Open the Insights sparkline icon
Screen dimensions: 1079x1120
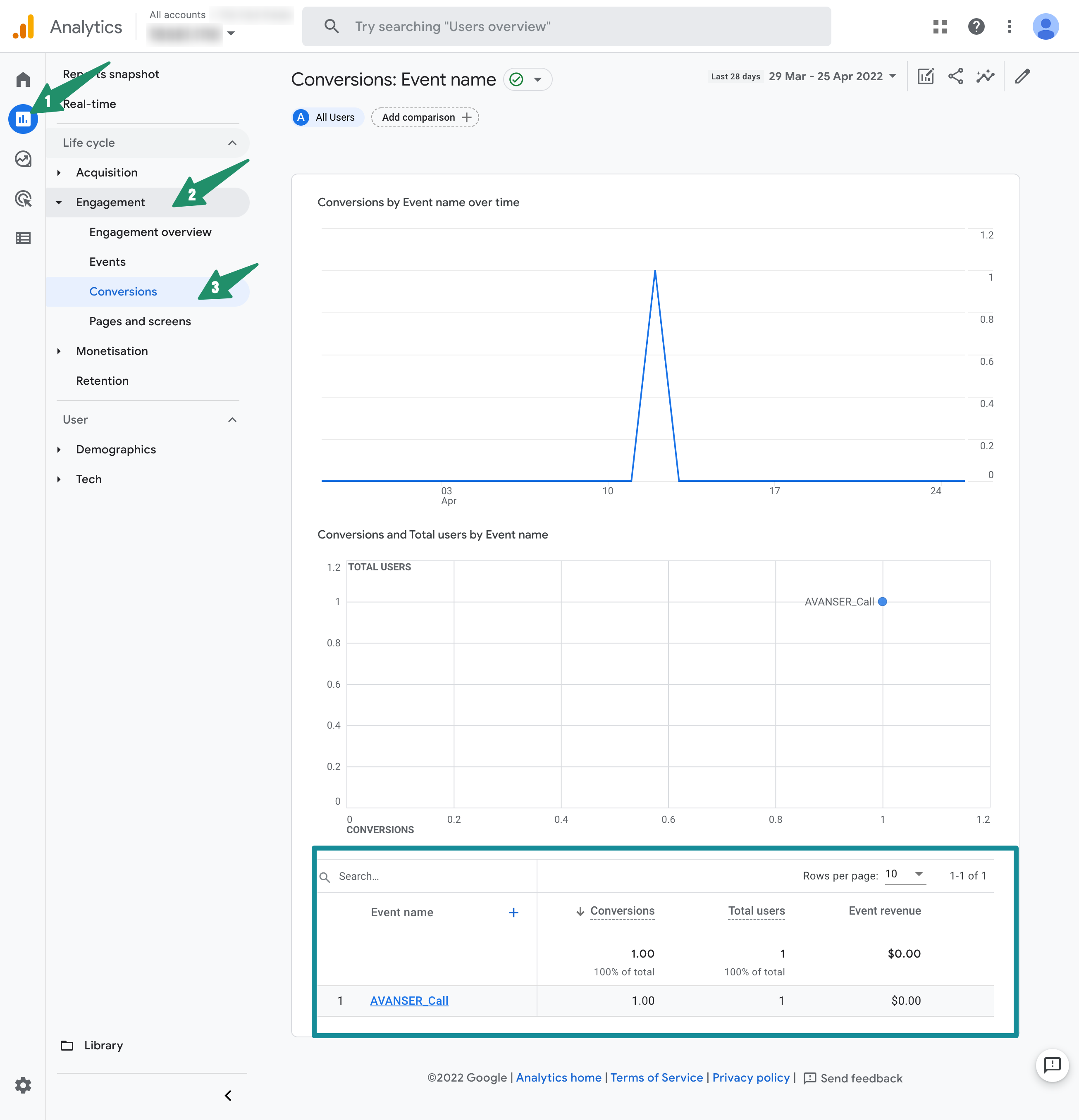click(x=985, y=76)
